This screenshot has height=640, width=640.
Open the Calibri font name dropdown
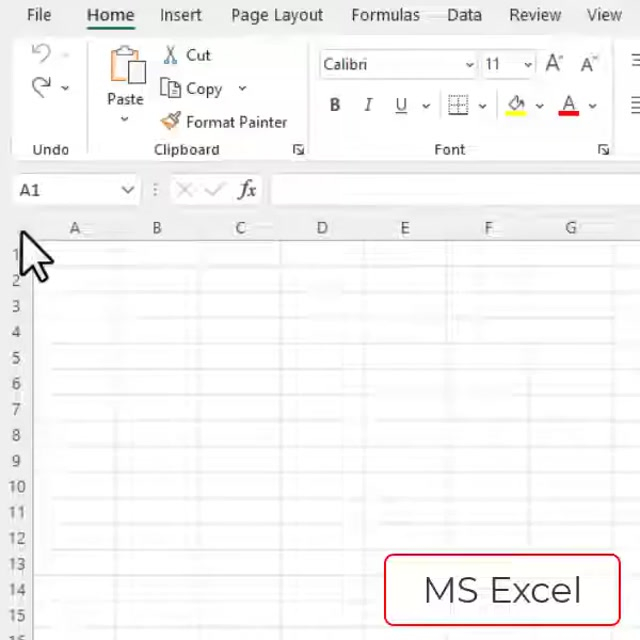click(x=469, y=65)
